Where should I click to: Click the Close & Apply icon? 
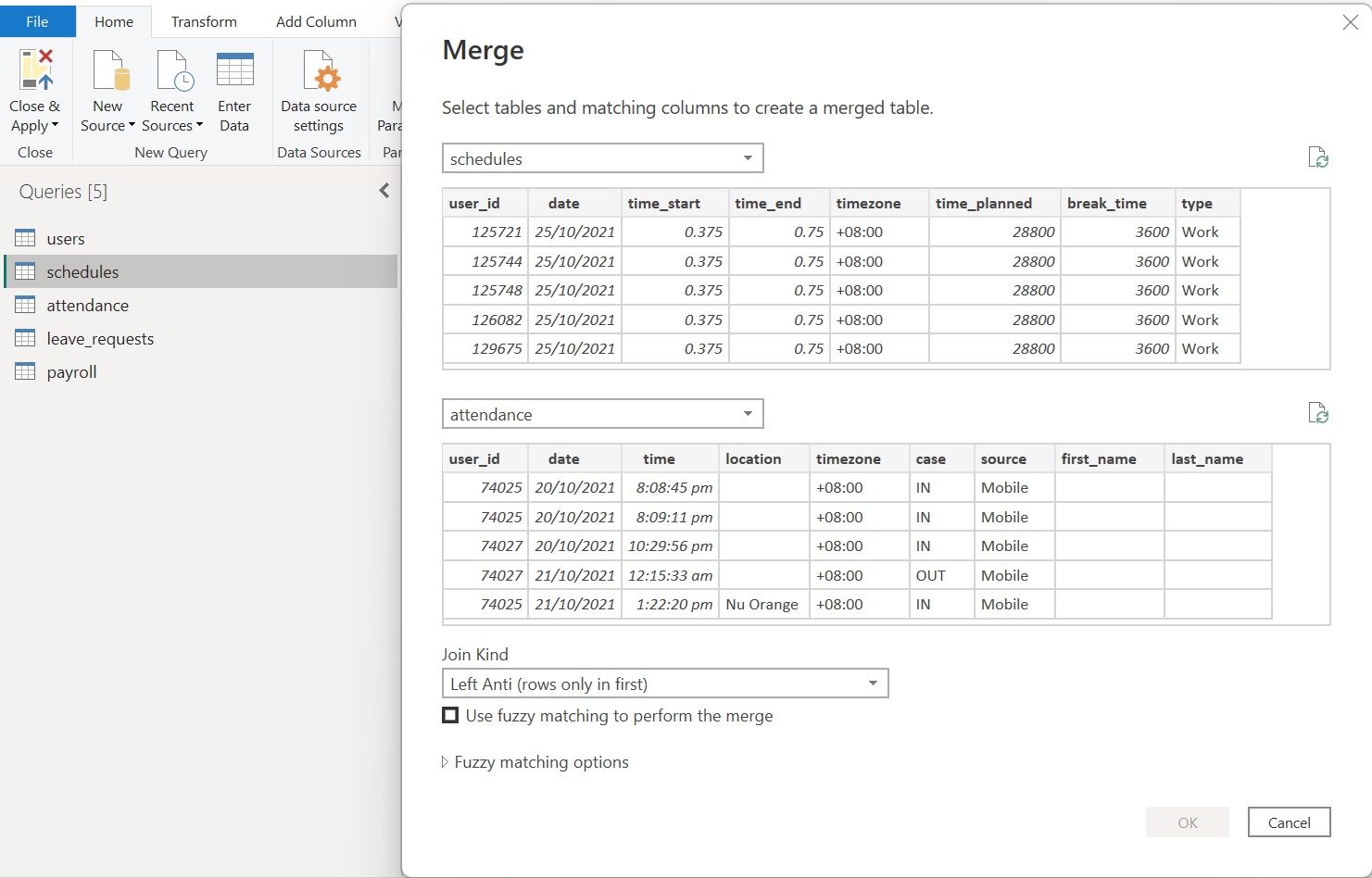point(35,70)
